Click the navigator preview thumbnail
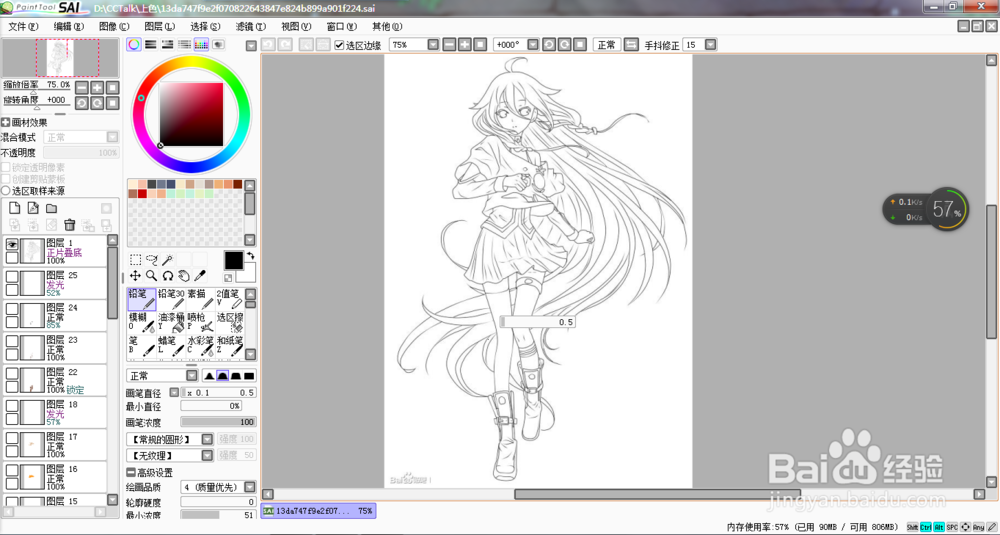The height and width of the screenshot is (535, 1000). pos(61,58)
